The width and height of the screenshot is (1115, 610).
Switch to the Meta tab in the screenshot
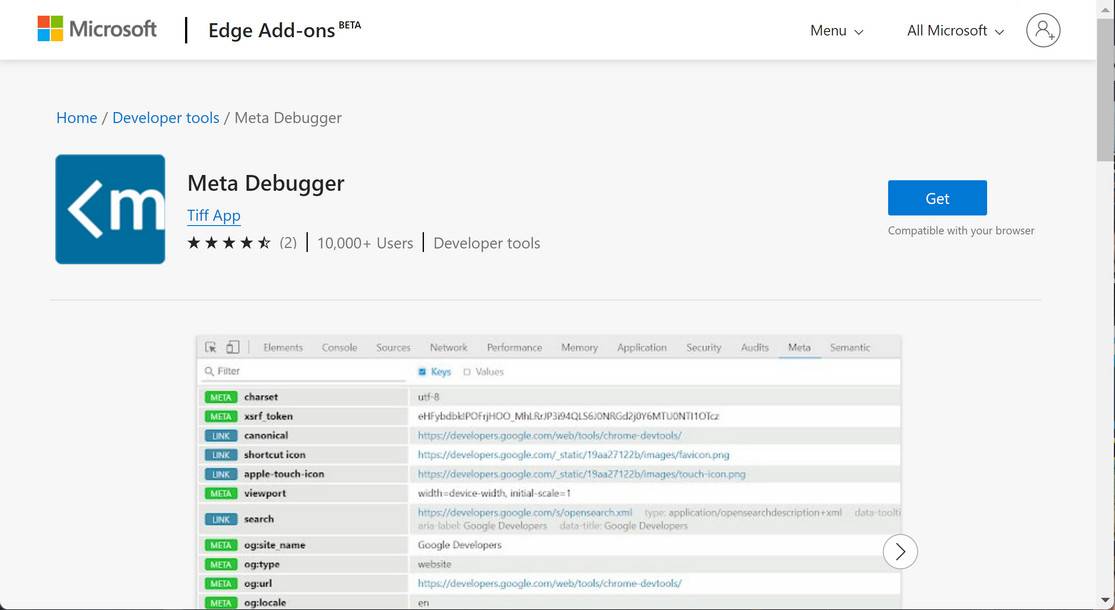click(799, 348)
